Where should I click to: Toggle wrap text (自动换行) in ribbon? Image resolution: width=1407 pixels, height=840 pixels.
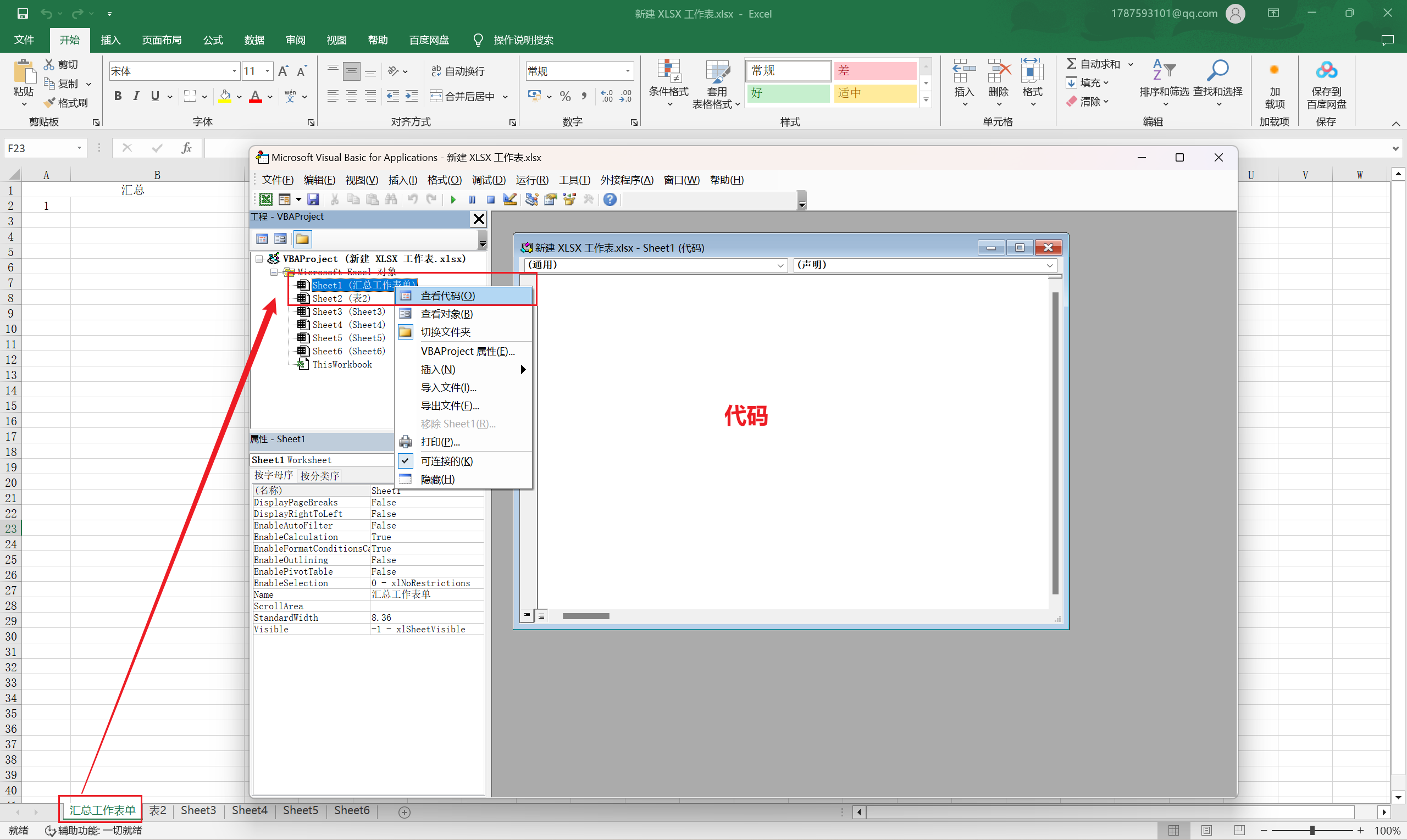point(458,71)
